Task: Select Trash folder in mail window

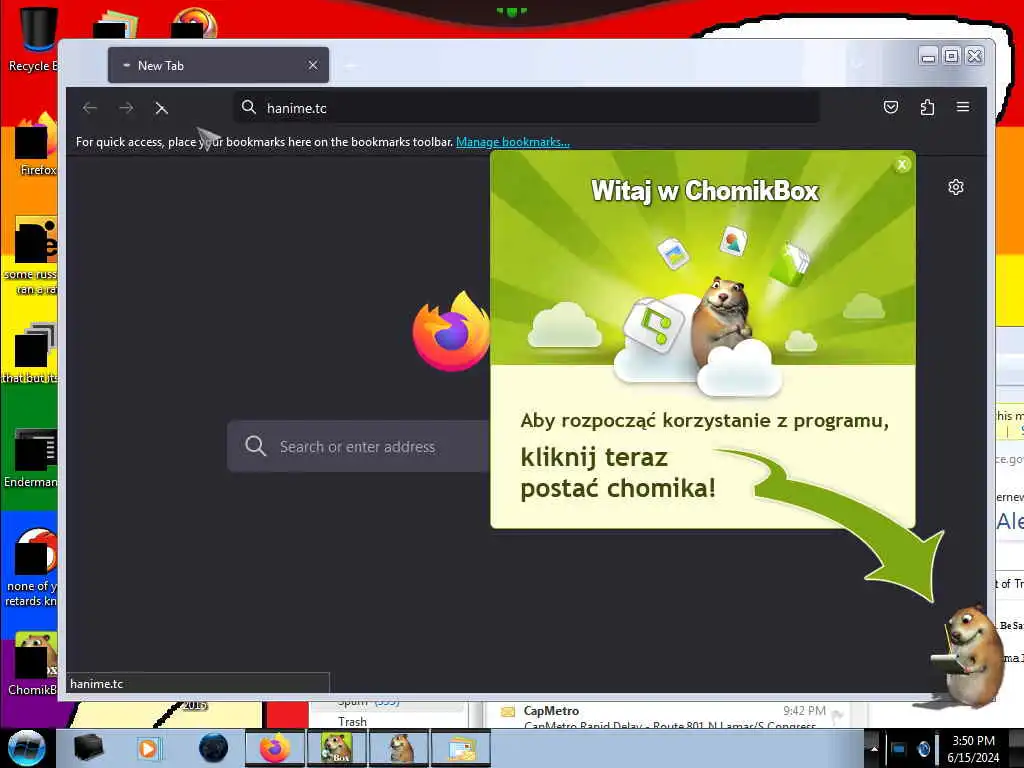Action: pyautogui.click(x=352, y=721)
